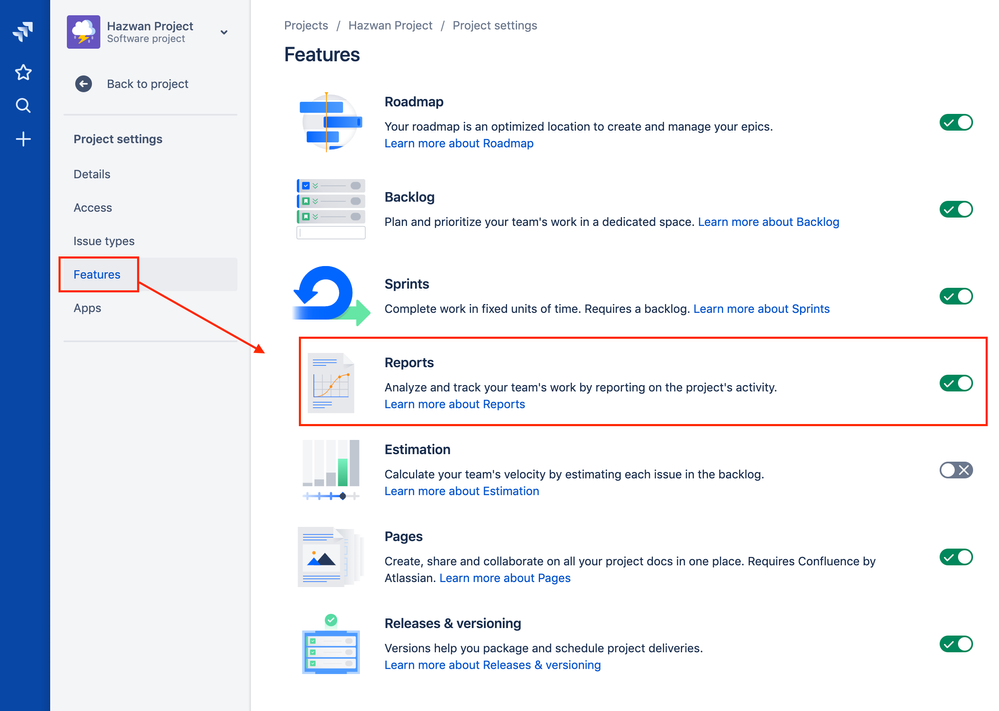999x711 pixels.
Task: Click the Jira logo icon in sidebar
Action: tap(23, 32)
